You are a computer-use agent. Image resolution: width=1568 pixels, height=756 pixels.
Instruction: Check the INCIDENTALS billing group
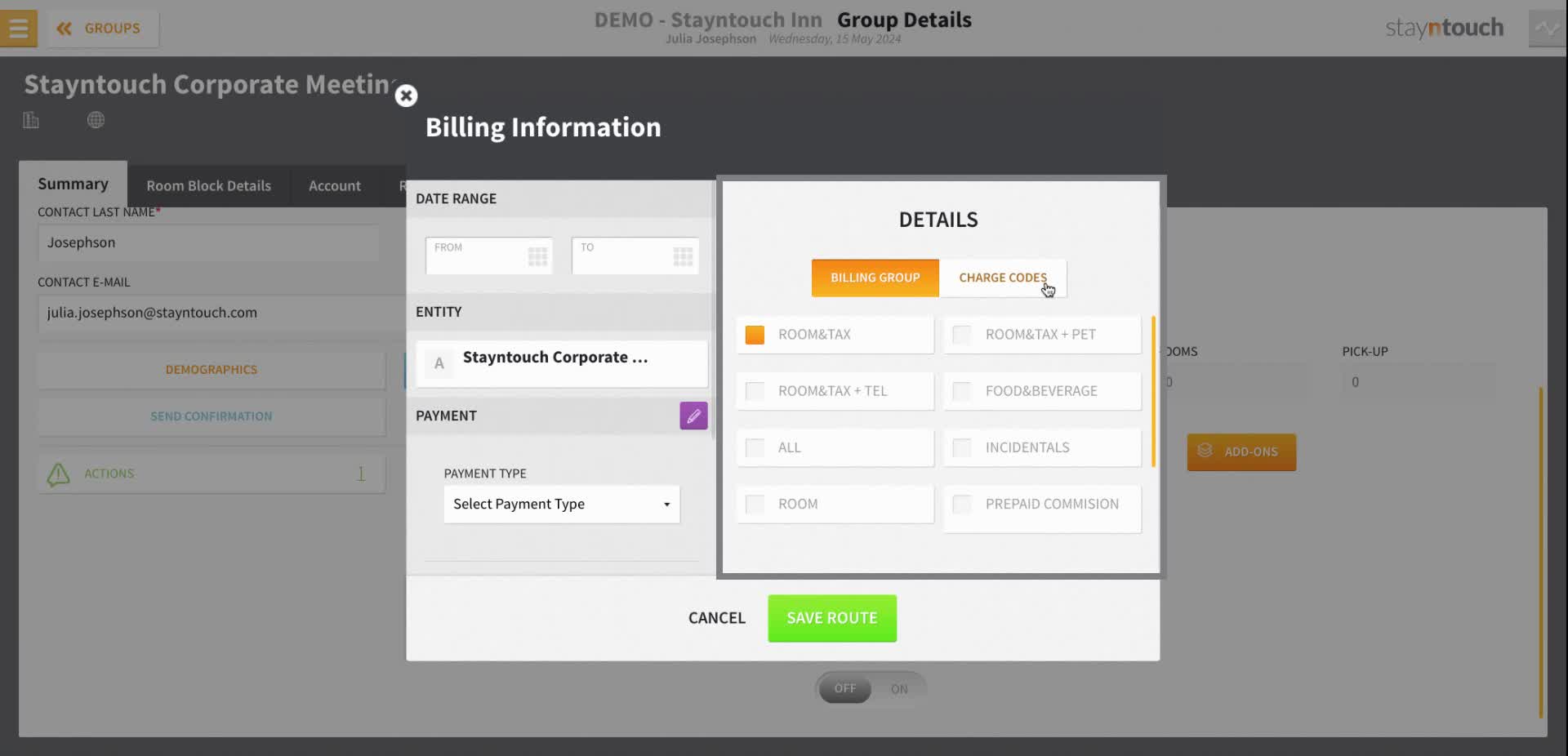pyautogui.click(x=1042, y=447)
